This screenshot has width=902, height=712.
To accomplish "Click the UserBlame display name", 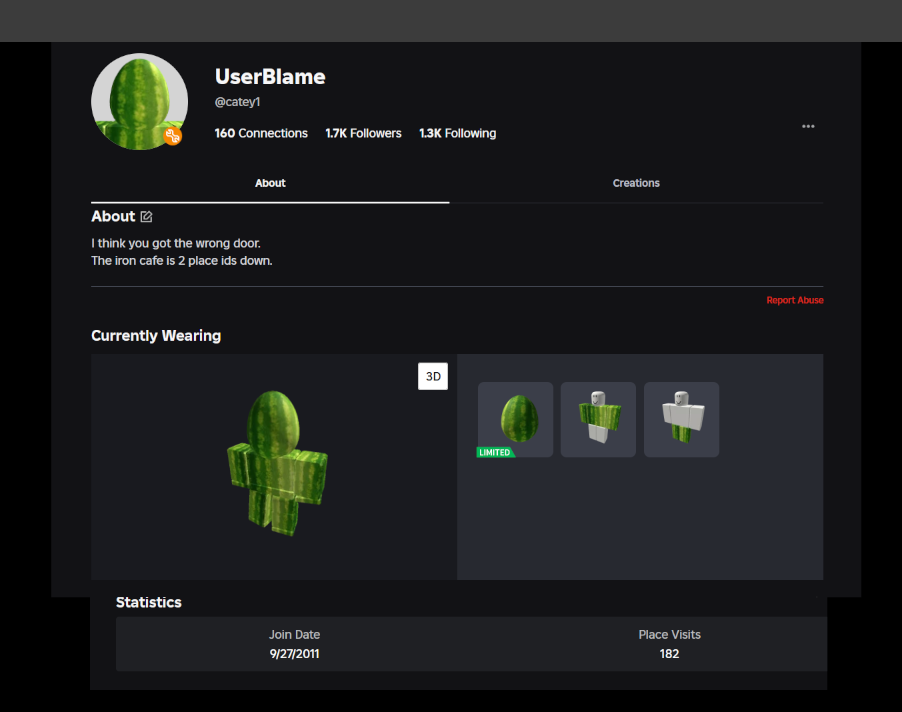I will click(x=270, y=76).
